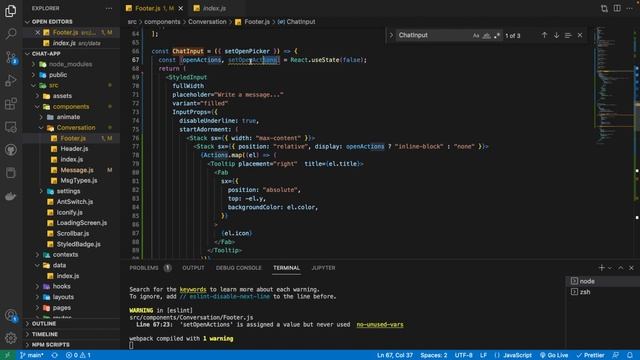
Task: Synchronize changes in status bar
Action: point(55,355)
